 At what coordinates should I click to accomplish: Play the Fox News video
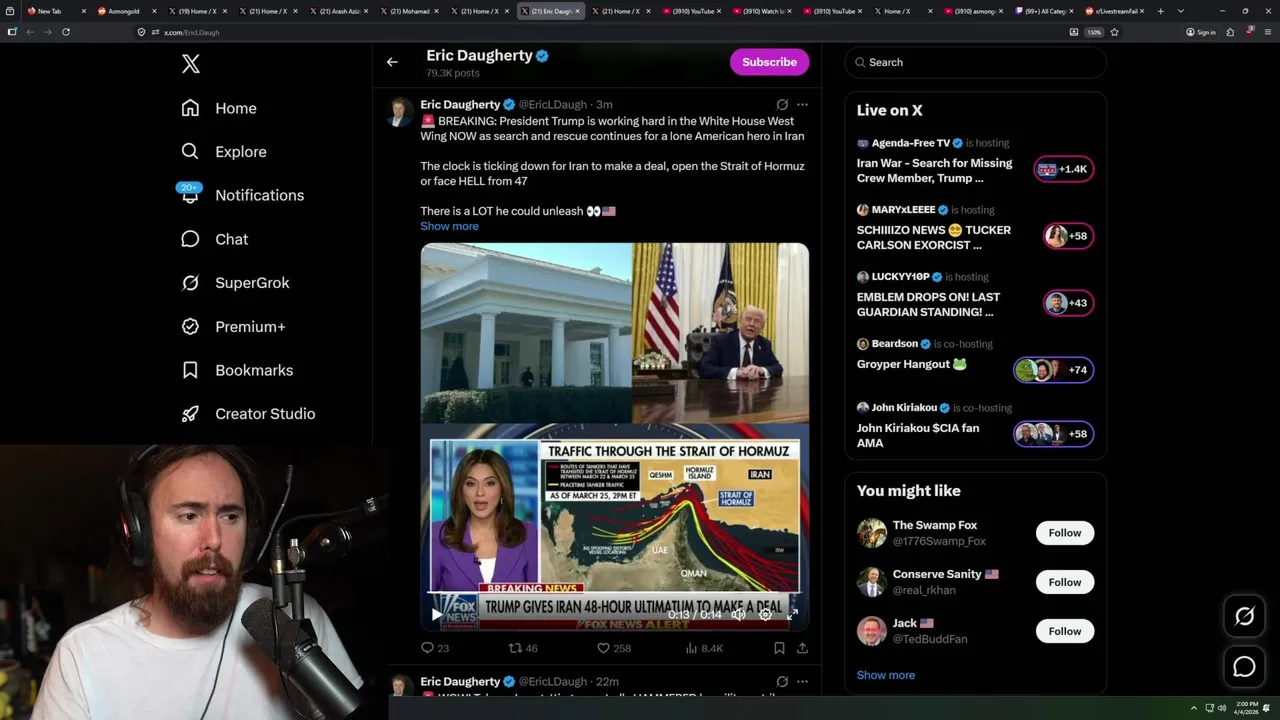(x=436, y=614)
